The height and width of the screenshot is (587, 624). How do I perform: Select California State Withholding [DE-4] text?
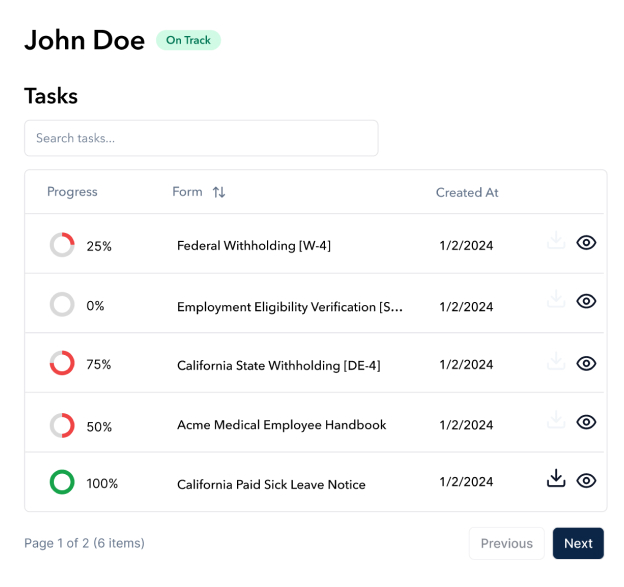click(x=279, y=365)
